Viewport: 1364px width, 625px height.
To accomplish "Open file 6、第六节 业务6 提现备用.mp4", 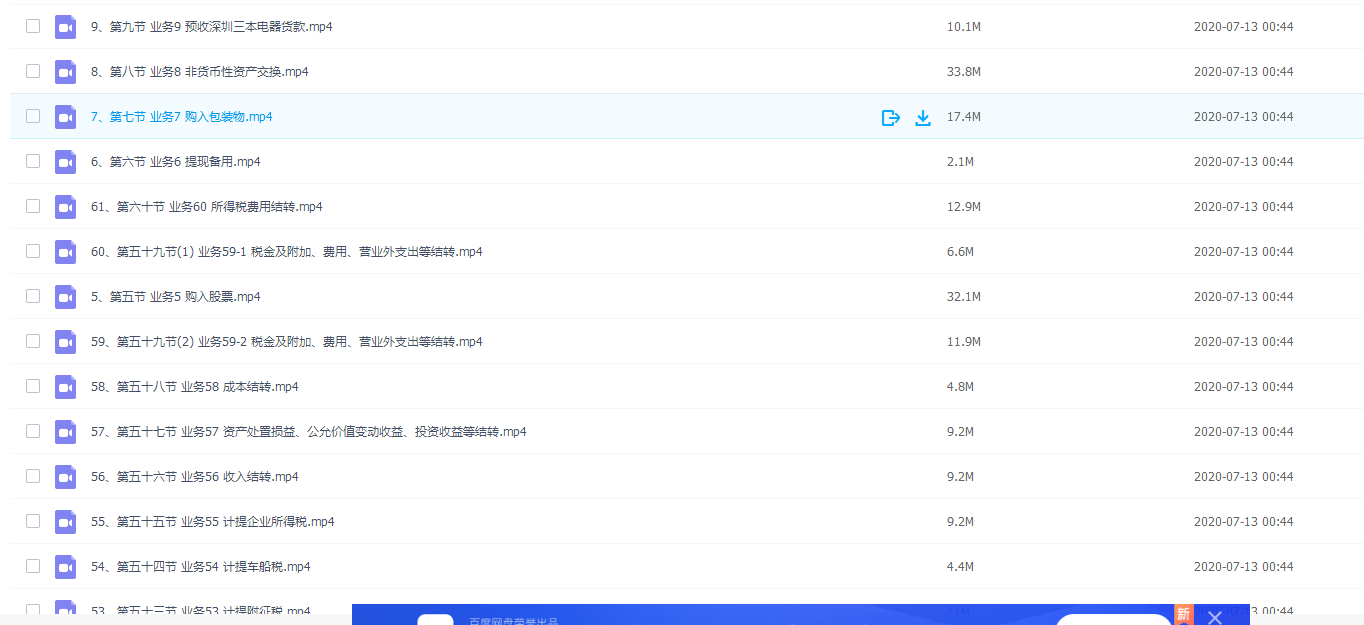I will pos(175,162).
